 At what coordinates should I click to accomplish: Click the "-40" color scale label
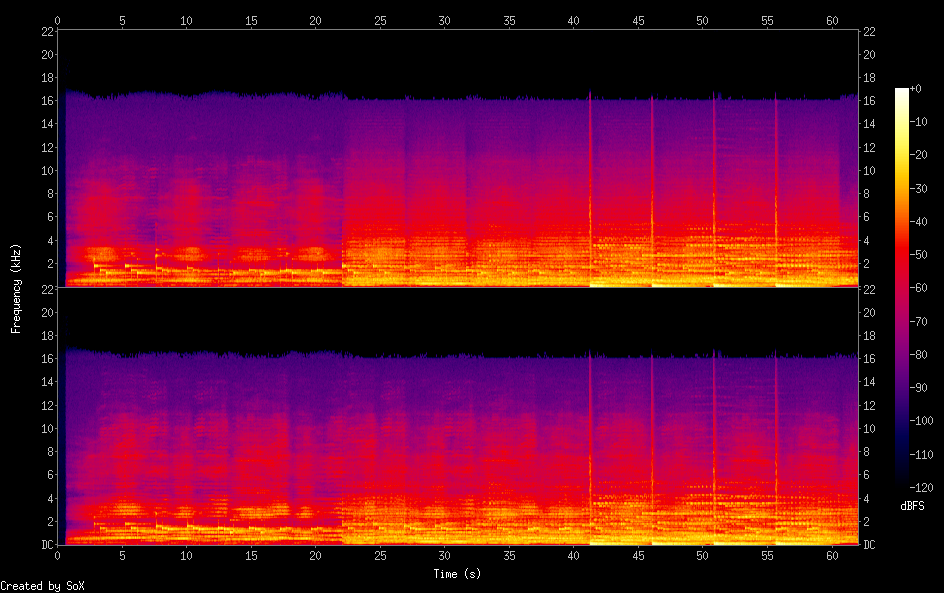tap(919, 222)
